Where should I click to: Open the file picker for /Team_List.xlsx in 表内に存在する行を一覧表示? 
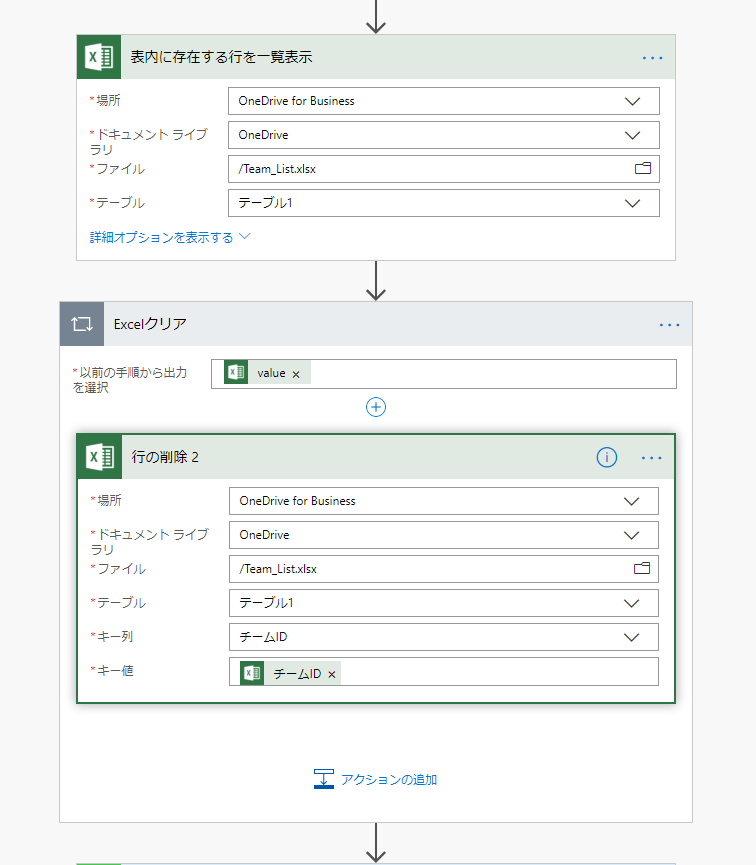click(x=645, y=169)
